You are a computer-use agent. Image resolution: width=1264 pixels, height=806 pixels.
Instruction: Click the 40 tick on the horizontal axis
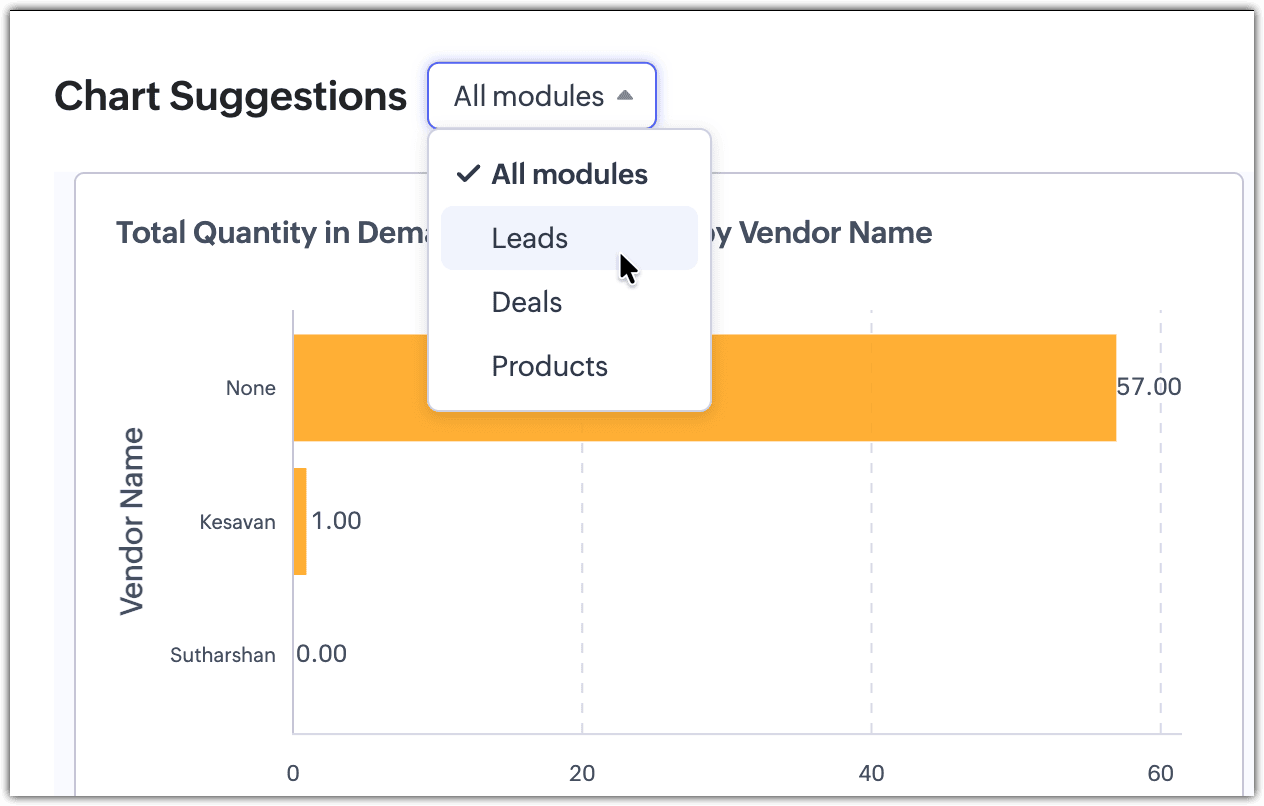pos(871,773)
